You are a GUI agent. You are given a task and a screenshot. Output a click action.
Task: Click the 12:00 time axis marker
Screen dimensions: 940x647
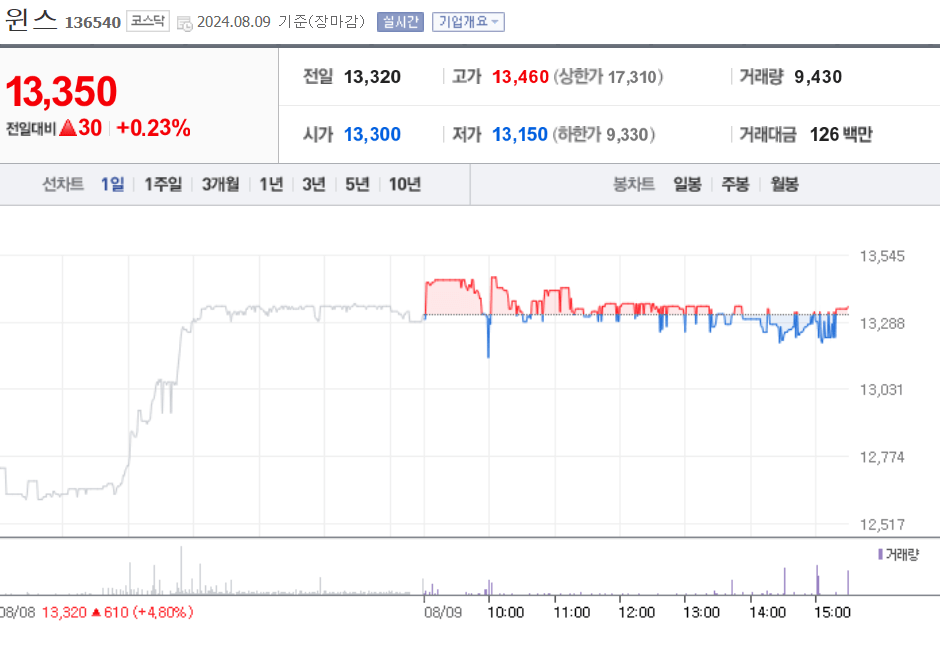point(637,612)
